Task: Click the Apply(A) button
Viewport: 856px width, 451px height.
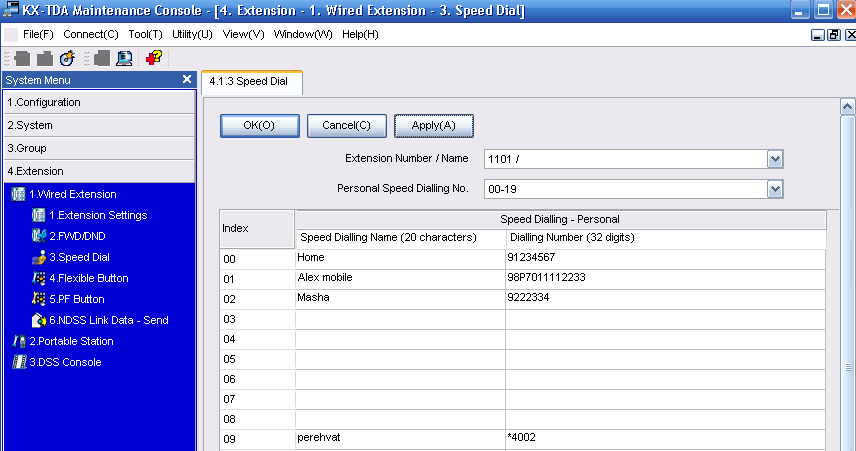Action: [433, 126]
